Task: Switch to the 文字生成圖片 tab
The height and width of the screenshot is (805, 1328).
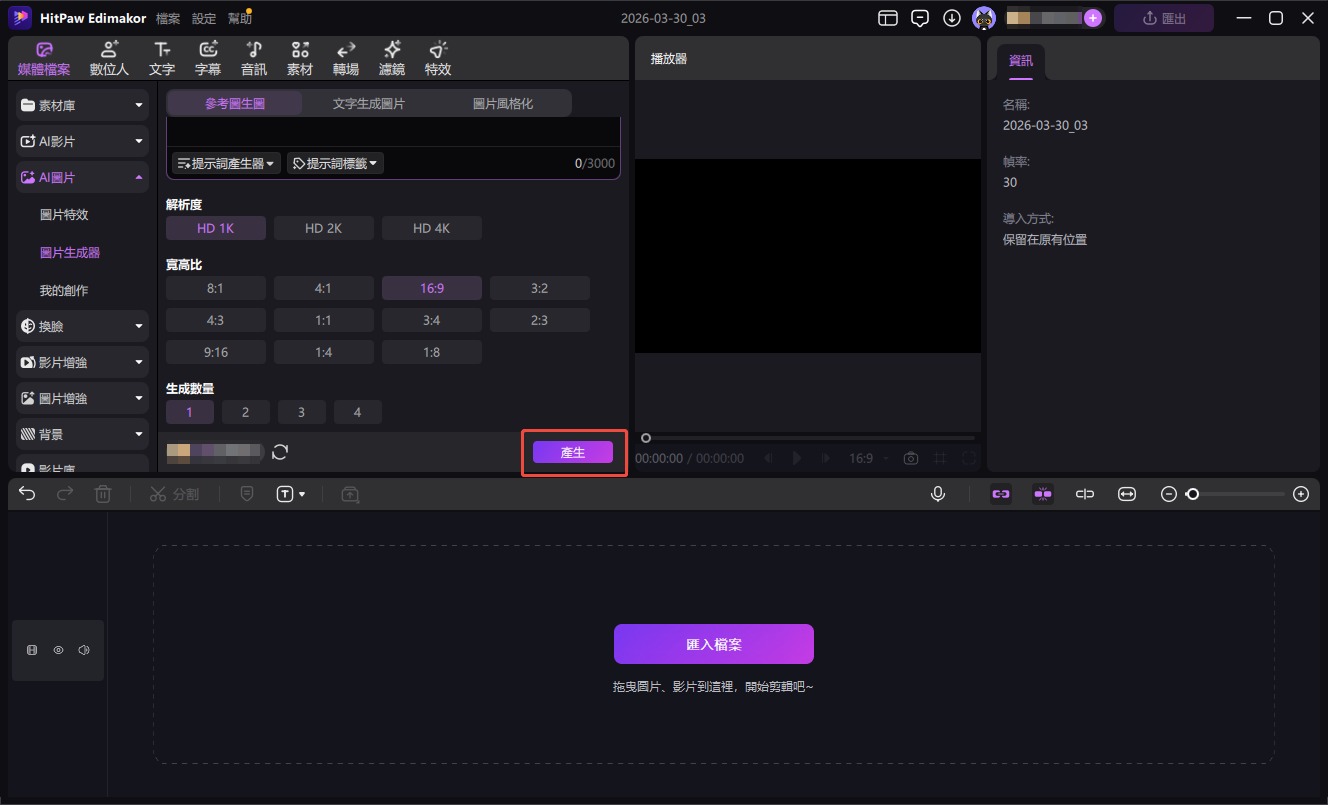Action: pos(369,103)
